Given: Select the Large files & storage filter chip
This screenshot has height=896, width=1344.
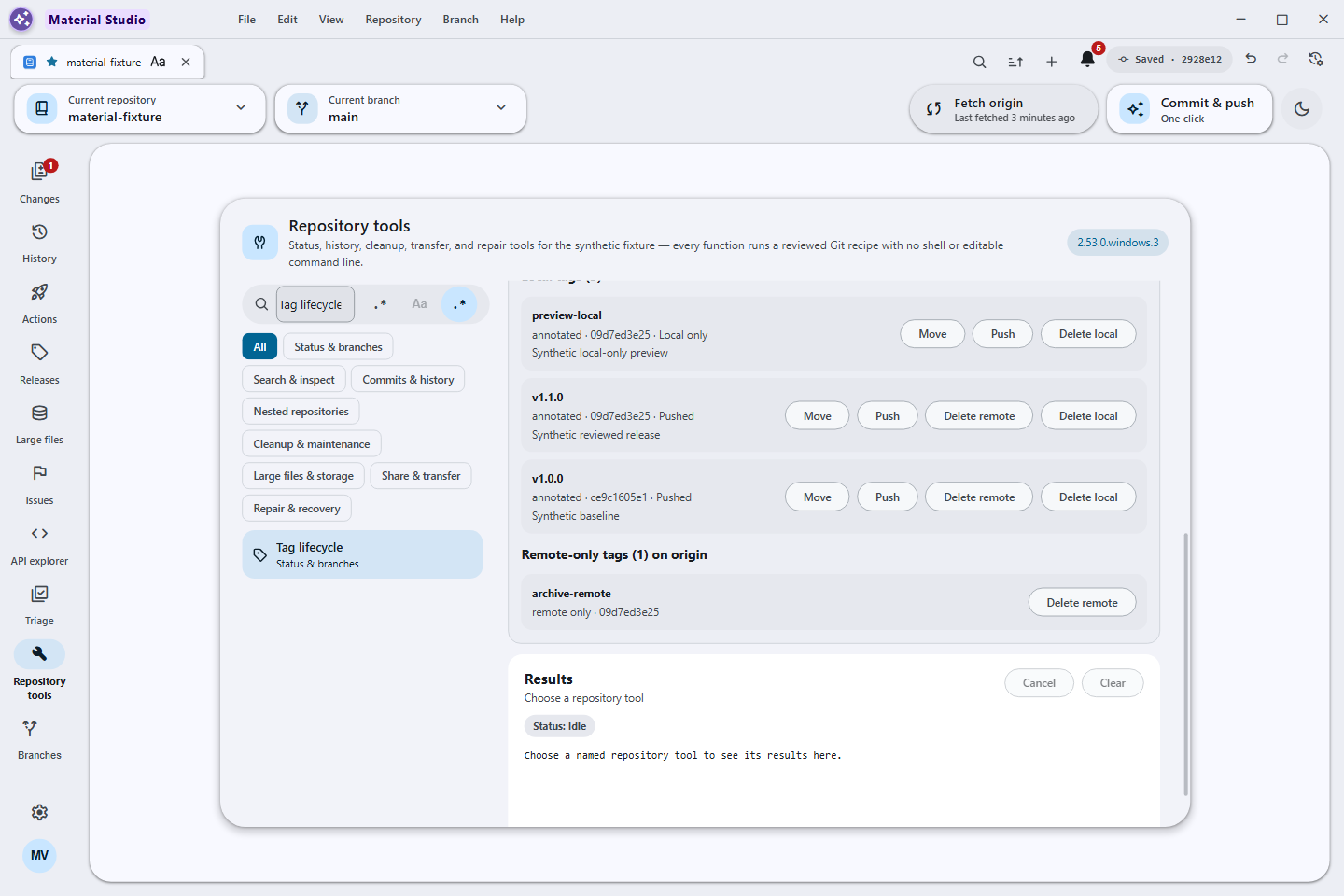Looking at the screenshot, I should [303, 476].
